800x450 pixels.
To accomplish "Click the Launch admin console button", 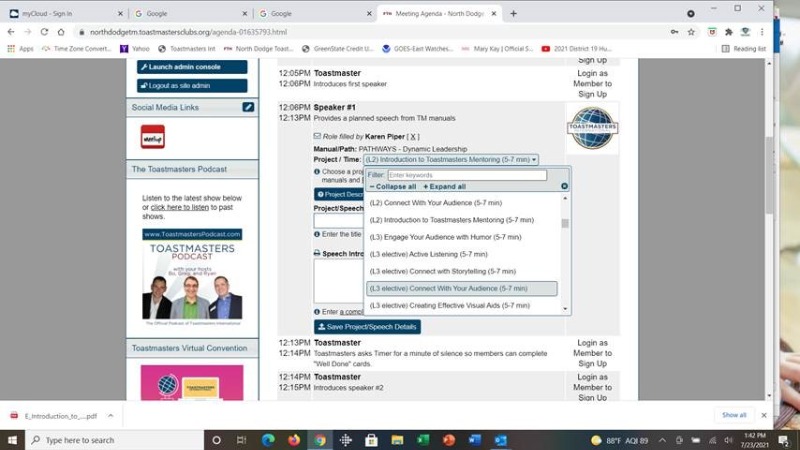I will [x=192, y=67].
